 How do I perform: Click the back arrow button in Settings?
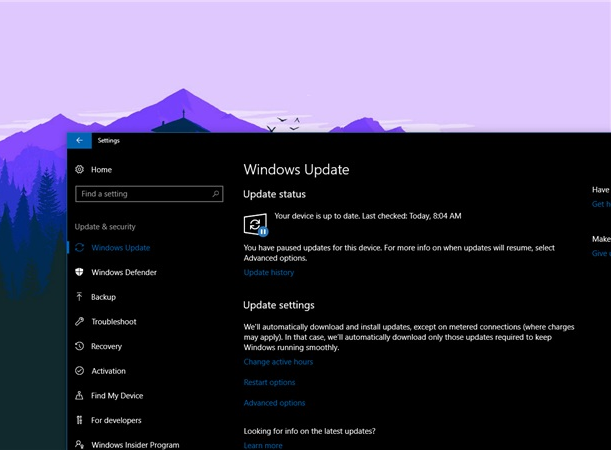coord(79,141)
